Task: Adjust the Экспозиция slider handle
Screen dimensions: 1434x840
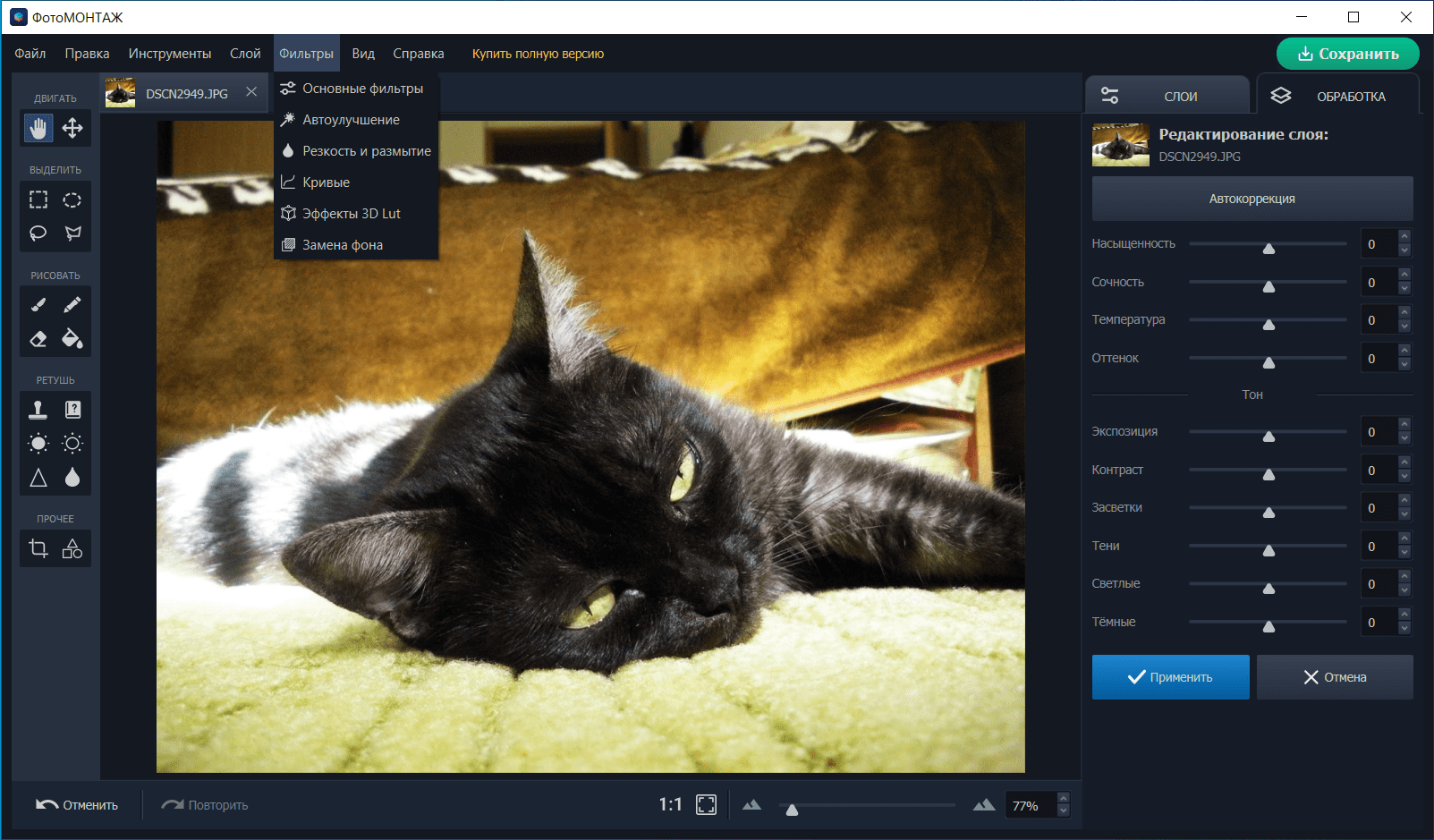Action: [1269, 436]
